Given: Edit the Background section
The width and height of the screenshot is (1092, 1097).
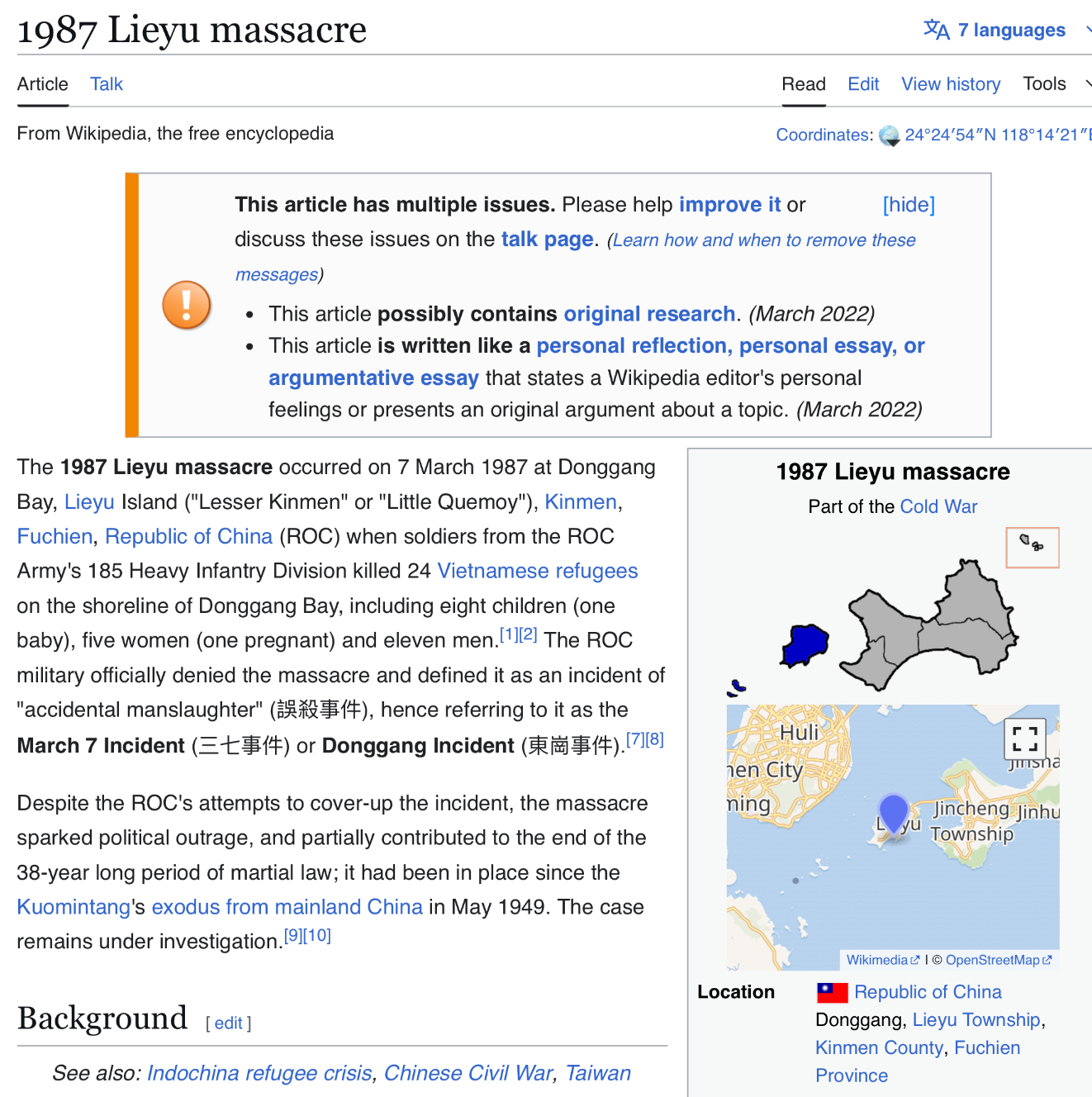Looking at the screenshot, I should pyautogui.click(x=228, y=1023).
